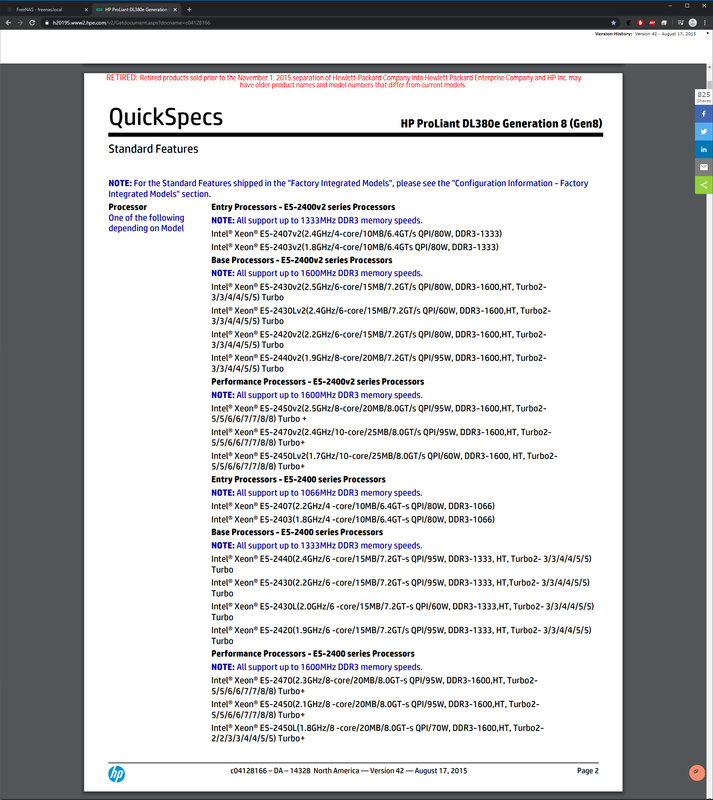713x800 pixels.
Task: Open the red circular extension beside ABP
Action: point(641,22)
